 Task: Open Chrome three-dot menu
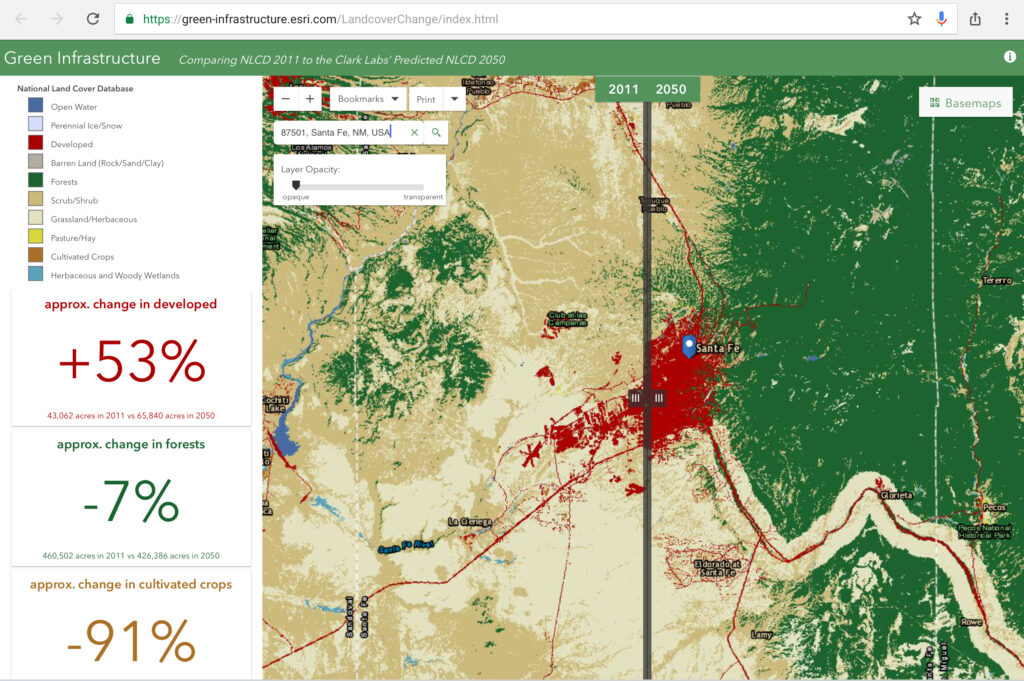point(1006,19)
